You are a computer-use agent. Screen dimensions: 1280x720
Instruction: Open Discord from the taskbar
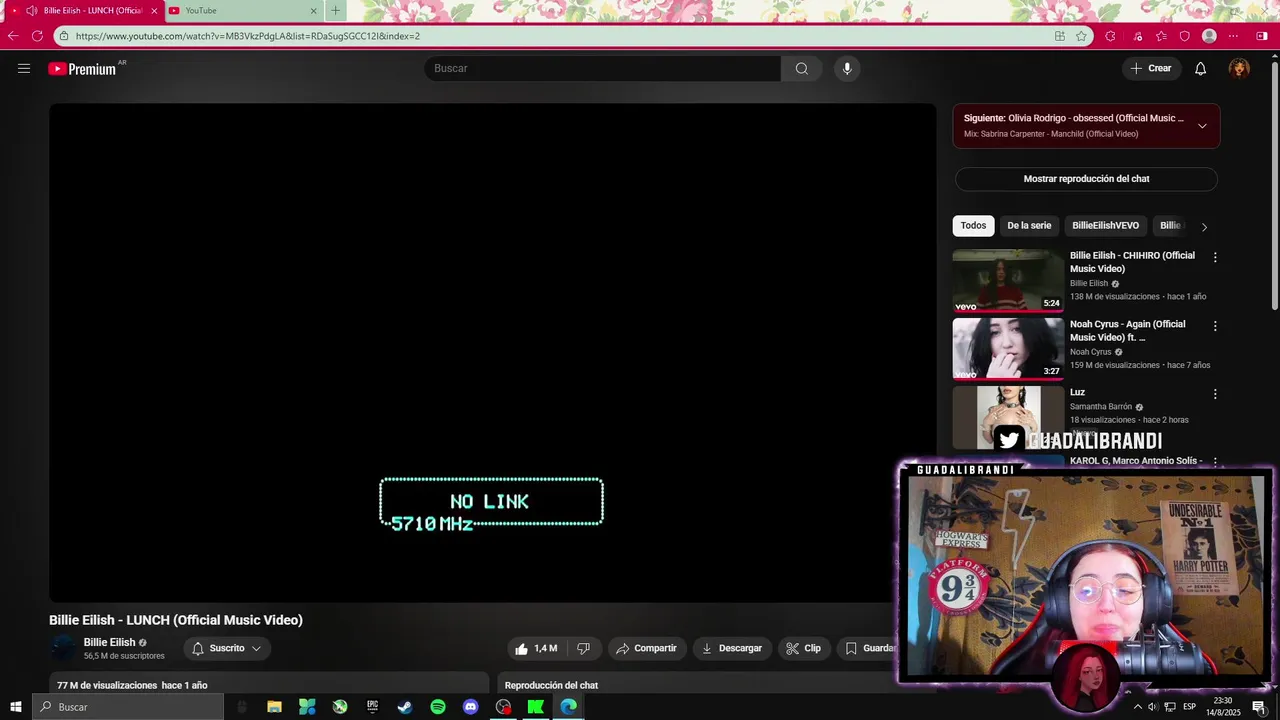point(471,707)
